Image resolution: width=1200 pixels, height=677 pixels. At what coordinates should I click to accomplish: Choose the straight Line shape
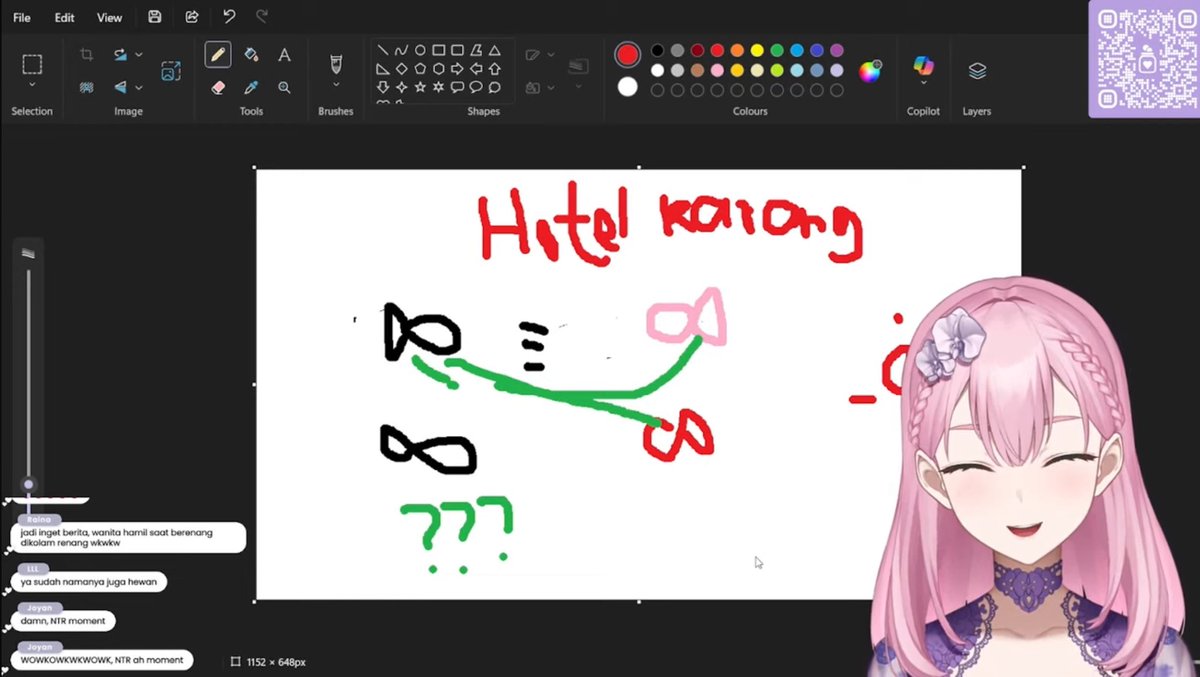pyautogui.click(x=383, y=50)
